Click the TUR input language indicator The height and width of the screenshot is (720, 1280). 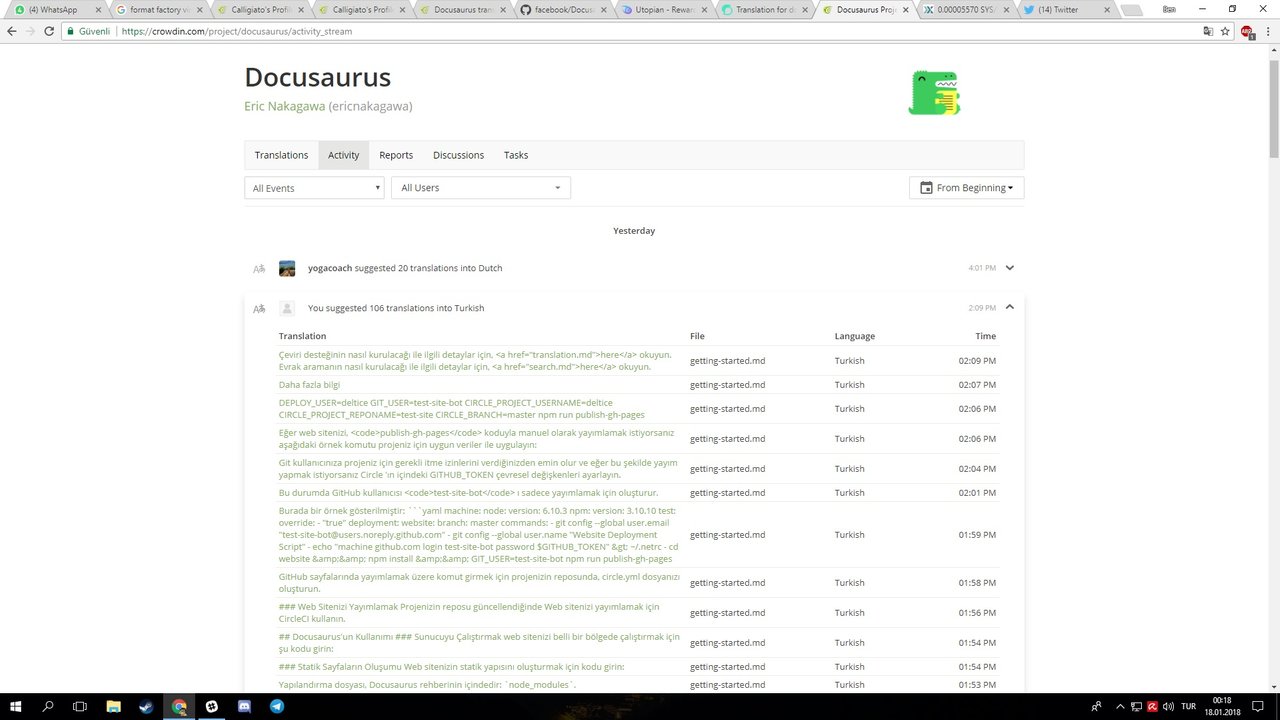click(1189, 706)
